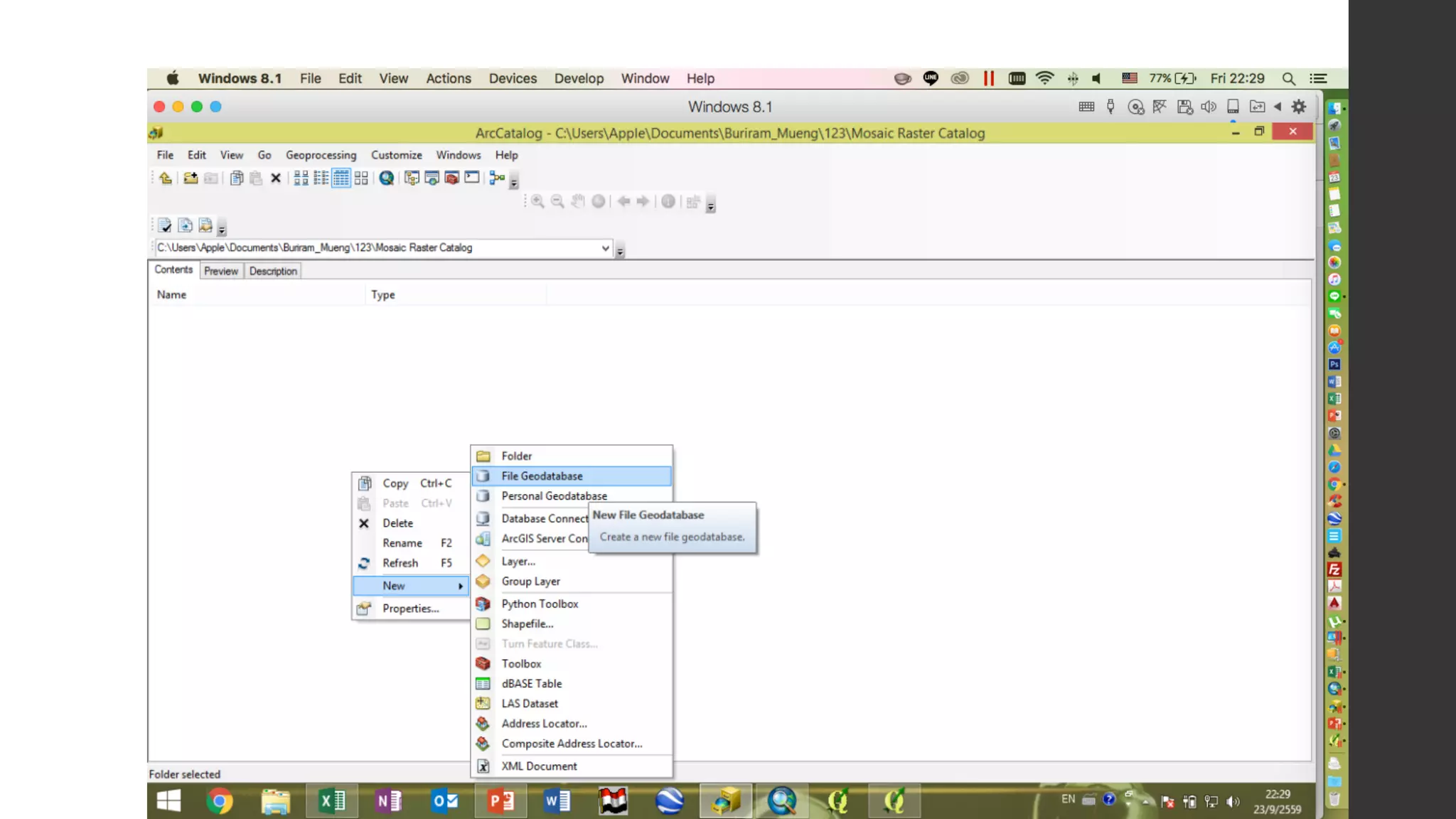Choose Shapefile... in the New submenu
This screenshot has width=1456, height=819.
click(527, 624)
